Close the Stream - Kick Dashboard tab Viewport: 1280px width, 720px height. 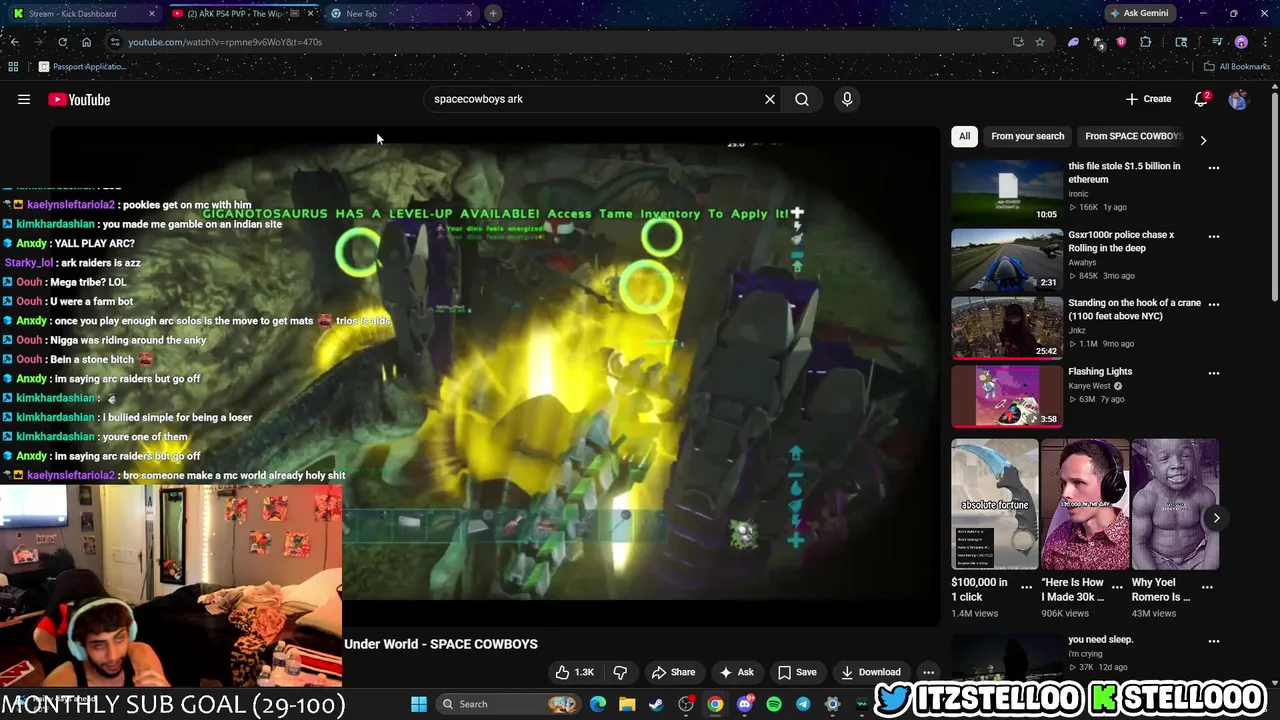click(x=152, y=13)
